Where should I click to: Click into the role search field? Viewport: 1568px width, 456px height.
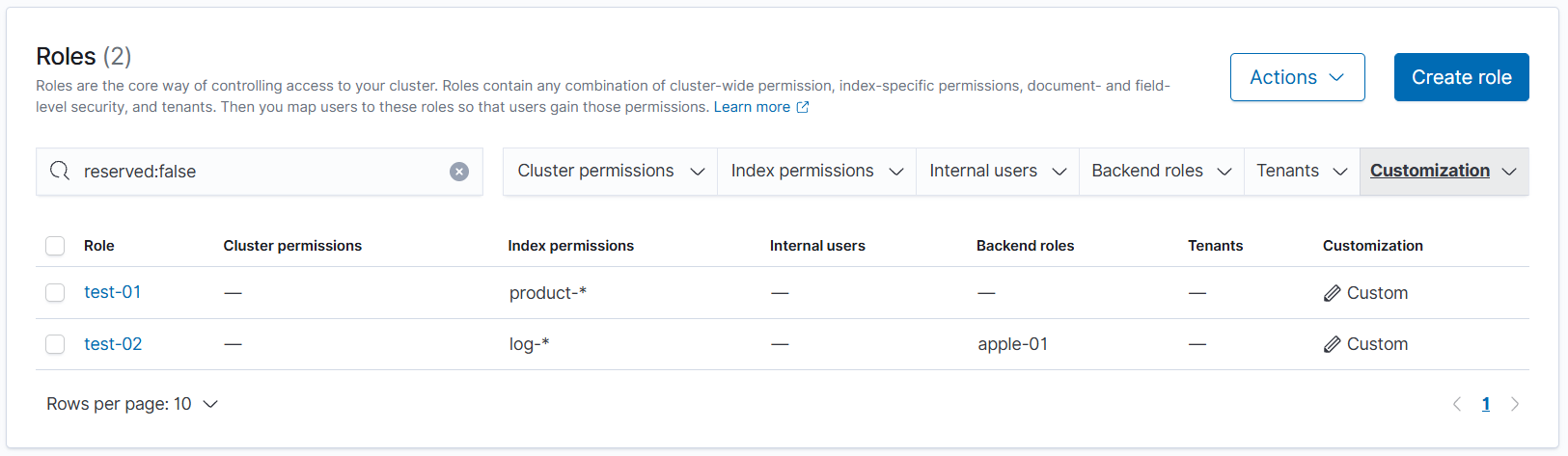[x=261, y=172]
